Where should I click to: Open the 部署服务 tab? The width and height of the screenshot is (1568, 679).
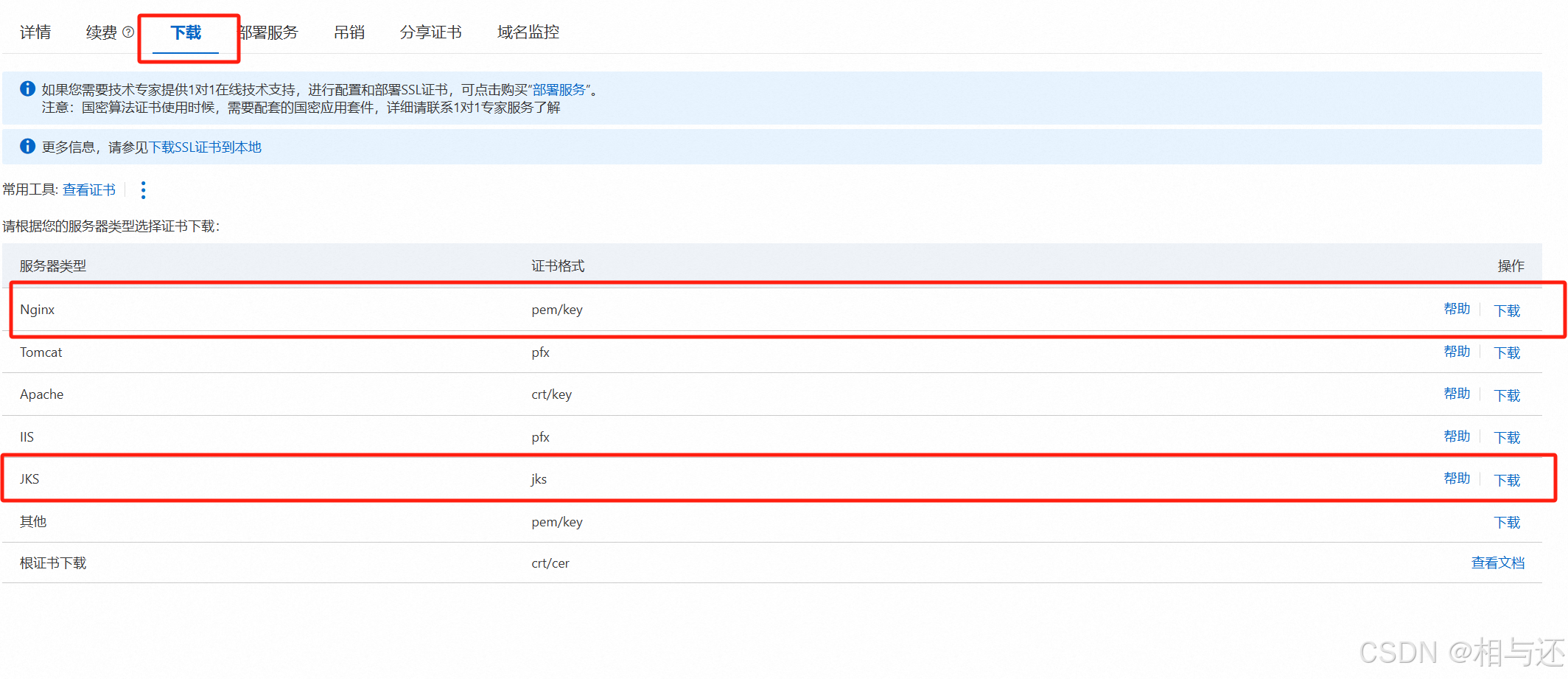point(269,32)
